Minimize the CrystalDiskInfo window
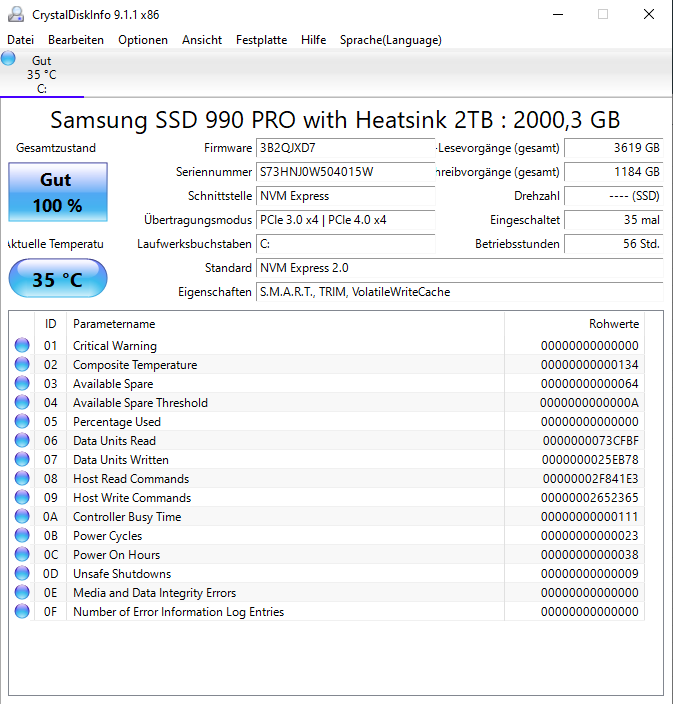This screenshot has width=673, height=704. (558, 14)
